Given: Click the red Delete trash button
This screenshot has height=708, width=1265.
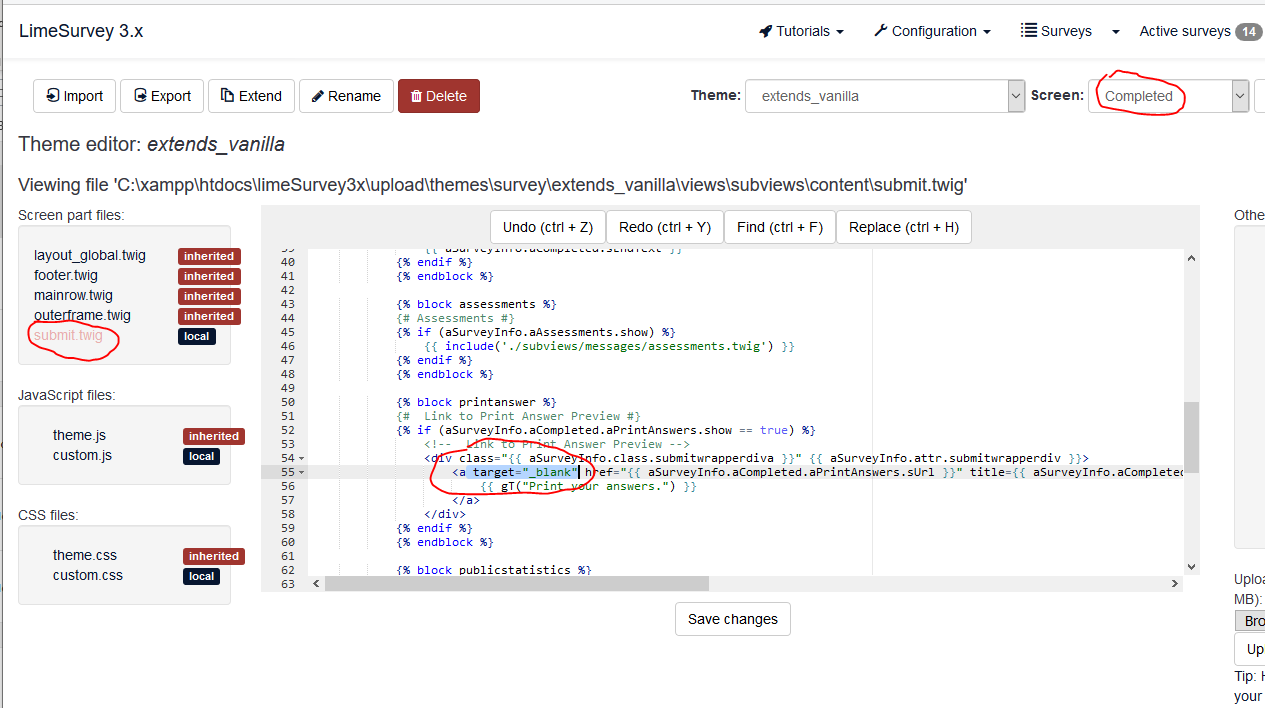Looking at the screenshot, I should click(438, 96).
